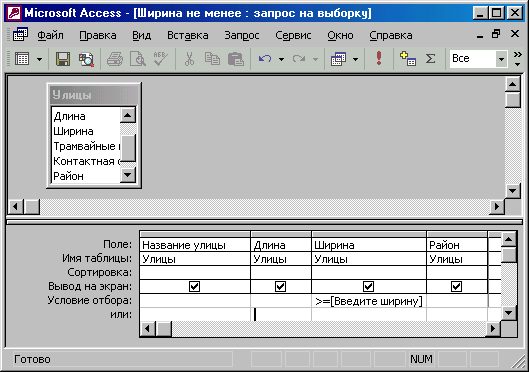Click the Spelling check icon
Viewport: 529px width, 372px height.
click(x=160, y=59)
